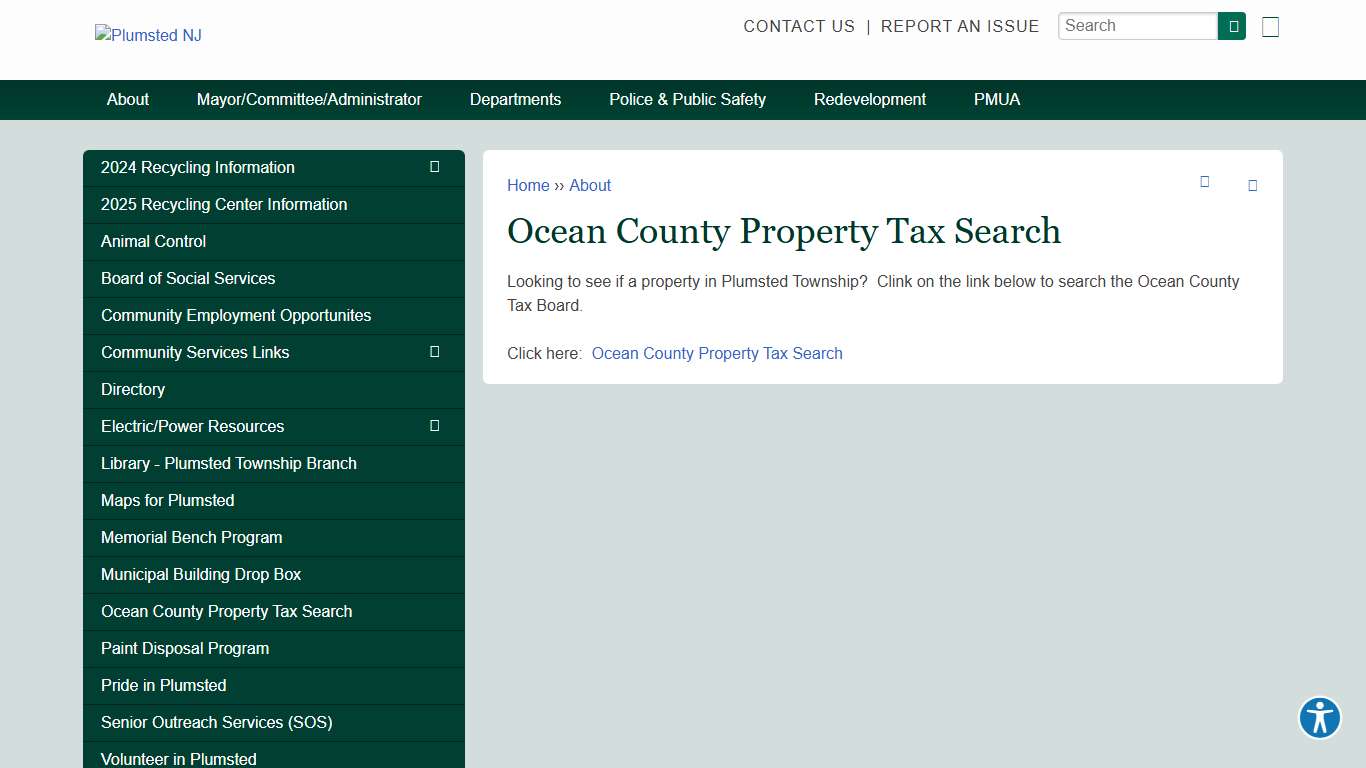This screenshot has height=768, width=1366.
Task: Expand the 2024 Recycling Information submenu
Action: (434, 167)
